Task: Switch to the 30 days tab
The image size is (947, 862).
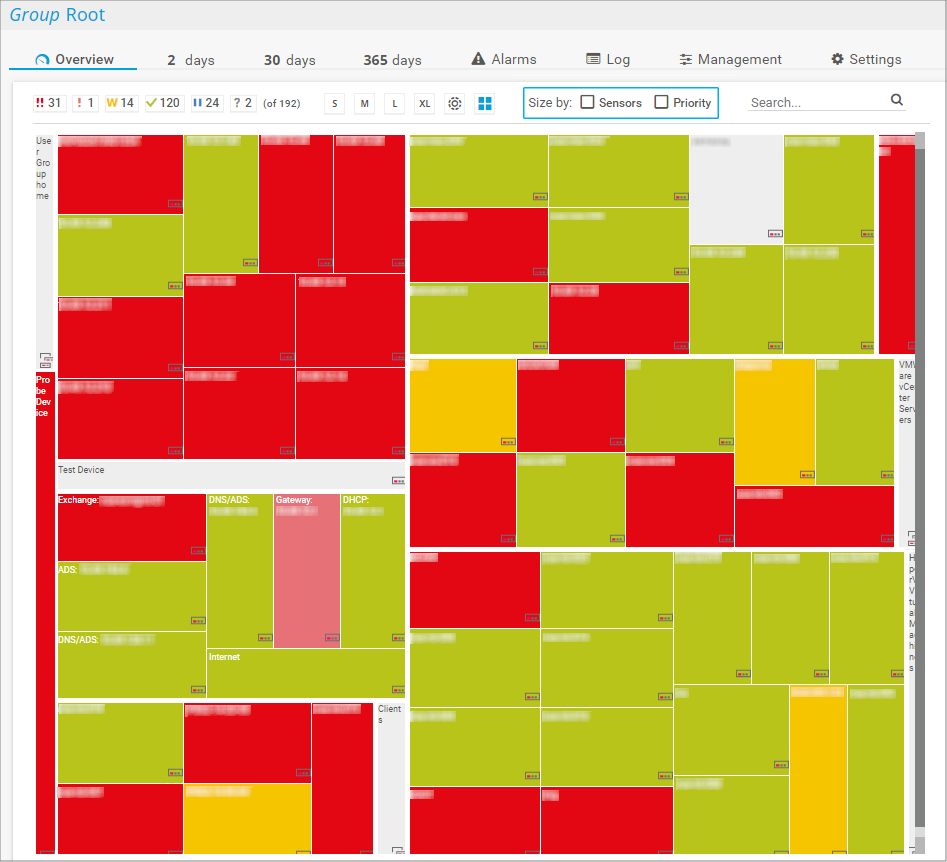Action: tap(289, 61)
